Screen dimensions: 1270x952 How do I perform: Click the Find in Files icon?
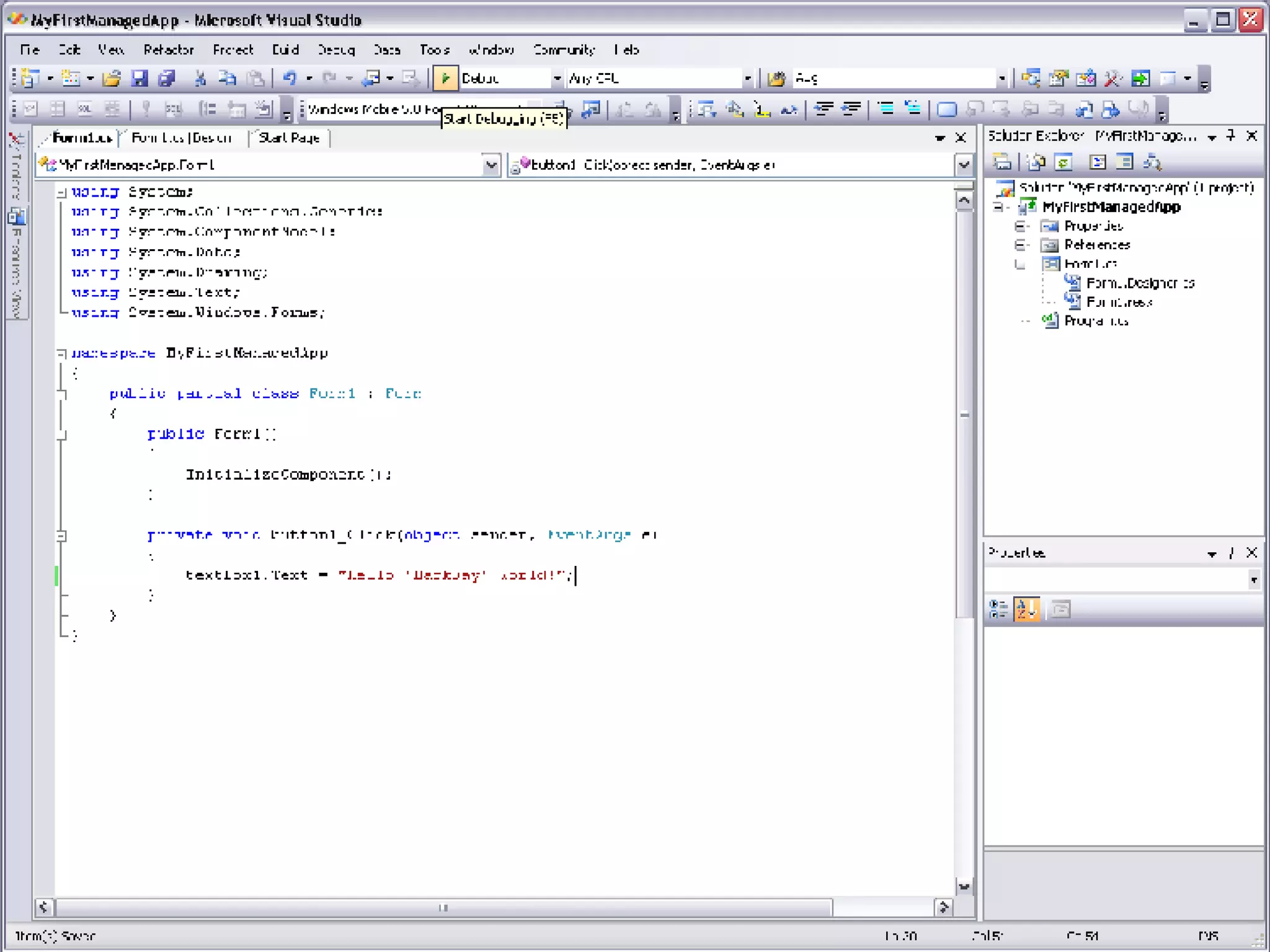click(776, 79)
